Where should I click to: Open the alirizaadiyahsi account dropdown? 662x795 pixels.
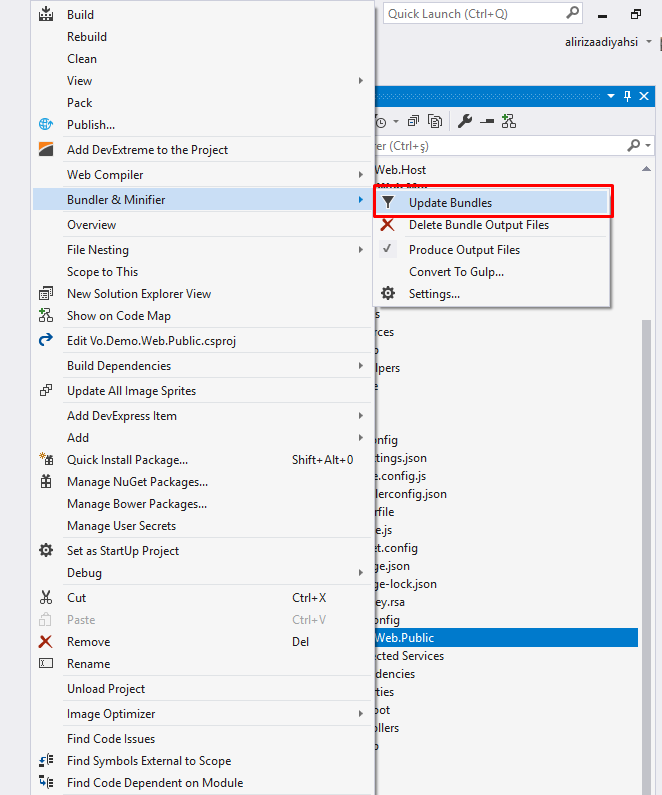pyautogui.click(x=649, y=42)
